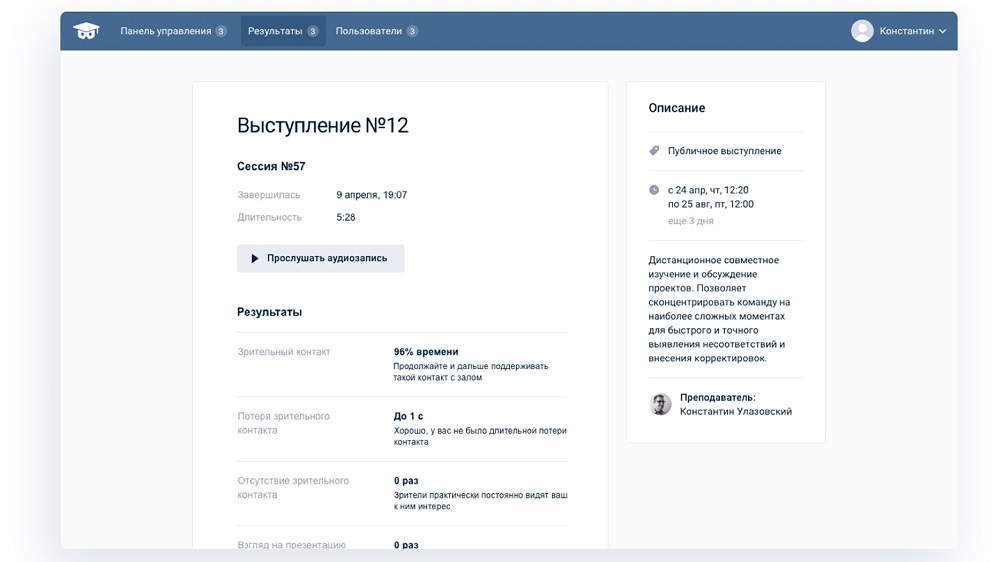Click the clock icon next to the dates
The width and height of the screenshot is (1000, 562).
[654, 190]
